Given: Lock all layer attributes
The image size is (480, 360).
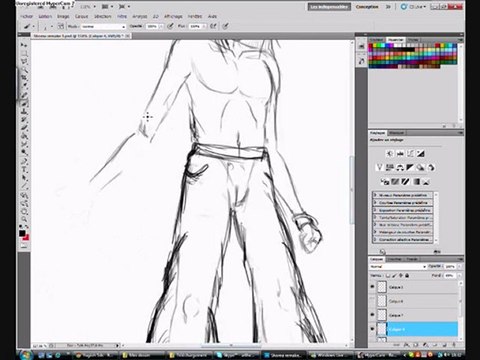Looking at the screenshot, I should tap(407, 276).
